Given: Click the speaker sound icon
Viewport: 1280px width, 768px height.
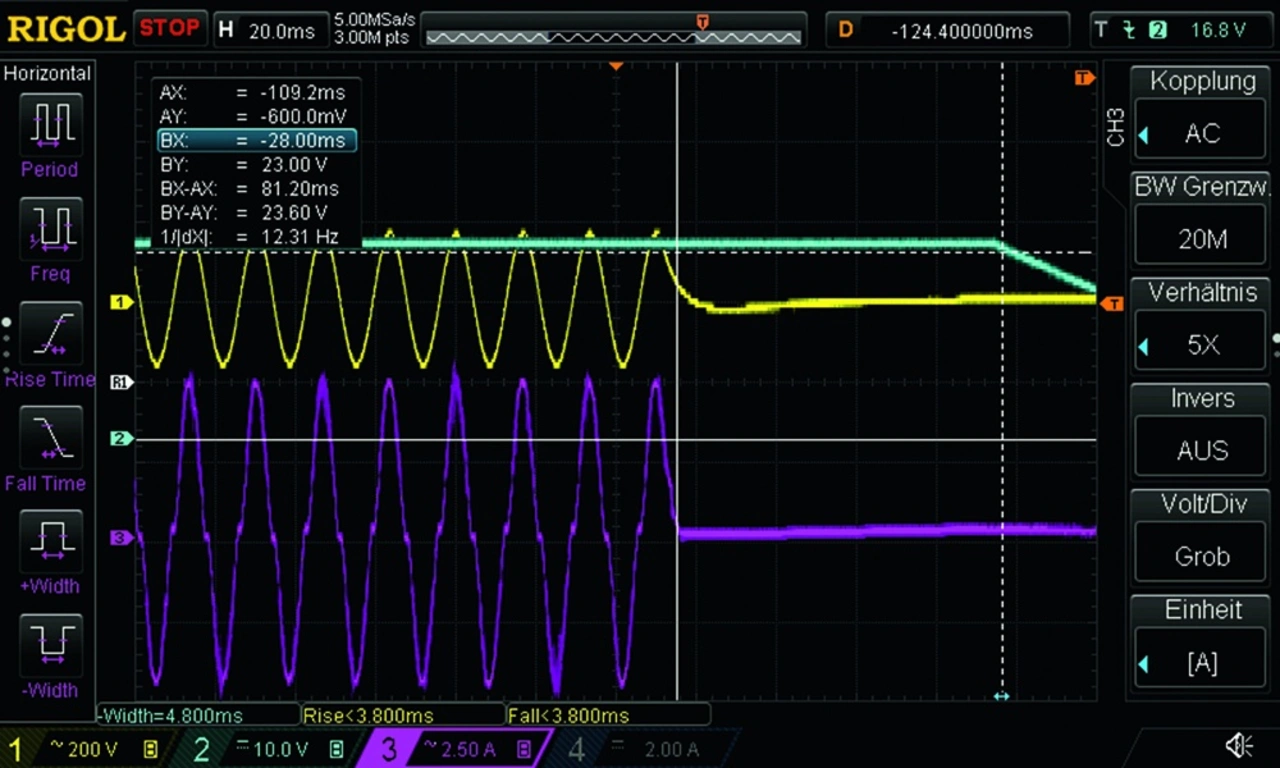Looking at the screenshot, I should coord(1239,746).
